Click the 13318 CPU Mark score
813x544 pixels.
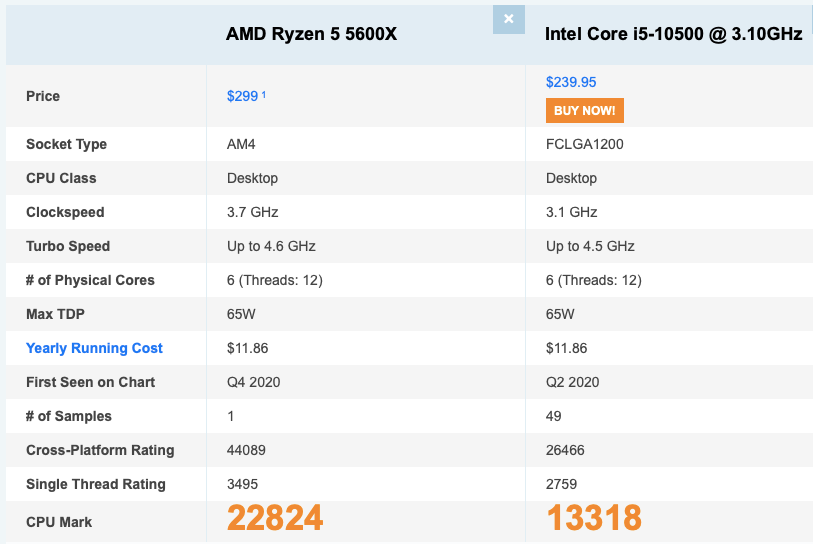pos(593,518)
